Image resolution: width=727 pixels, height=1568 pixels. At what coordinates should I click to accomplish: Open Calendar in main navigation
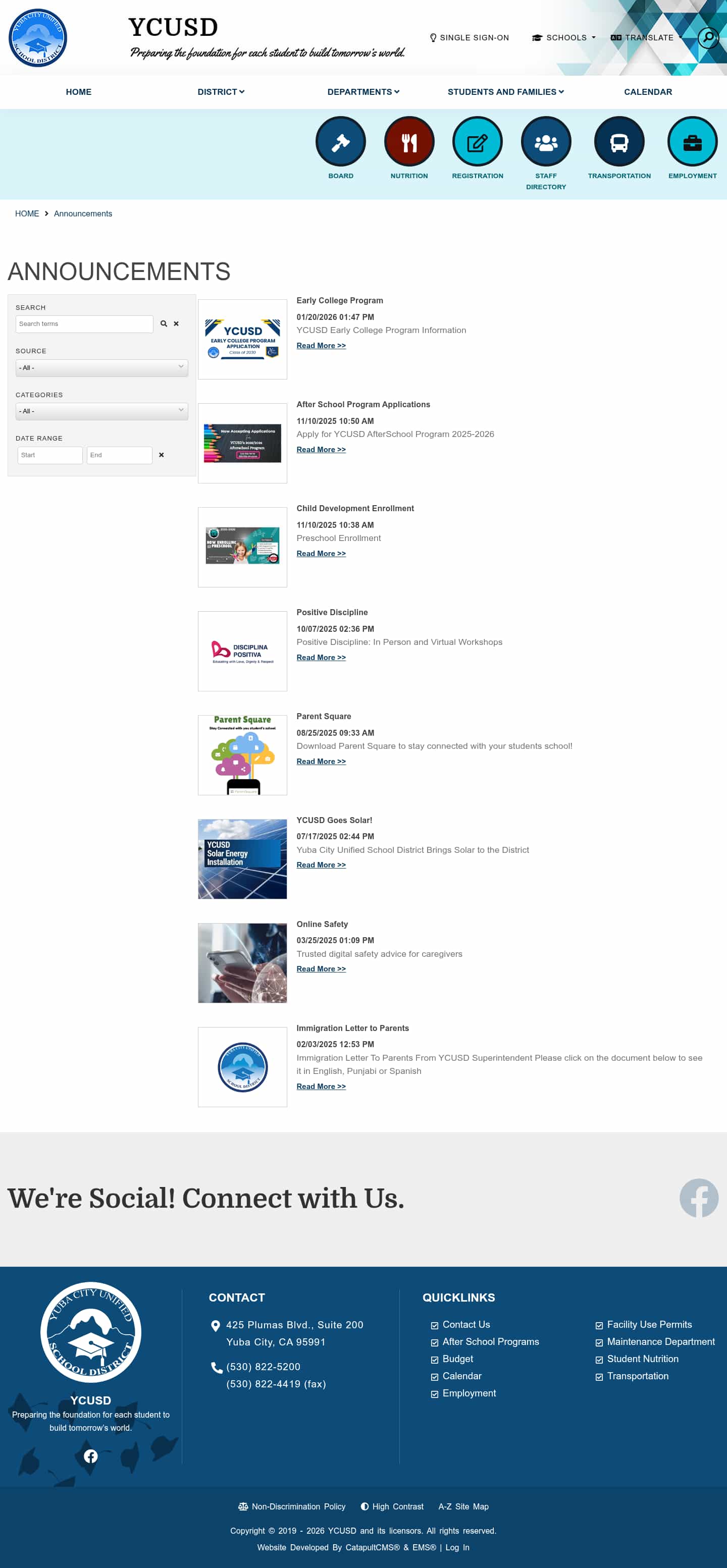tap(648, 92)
